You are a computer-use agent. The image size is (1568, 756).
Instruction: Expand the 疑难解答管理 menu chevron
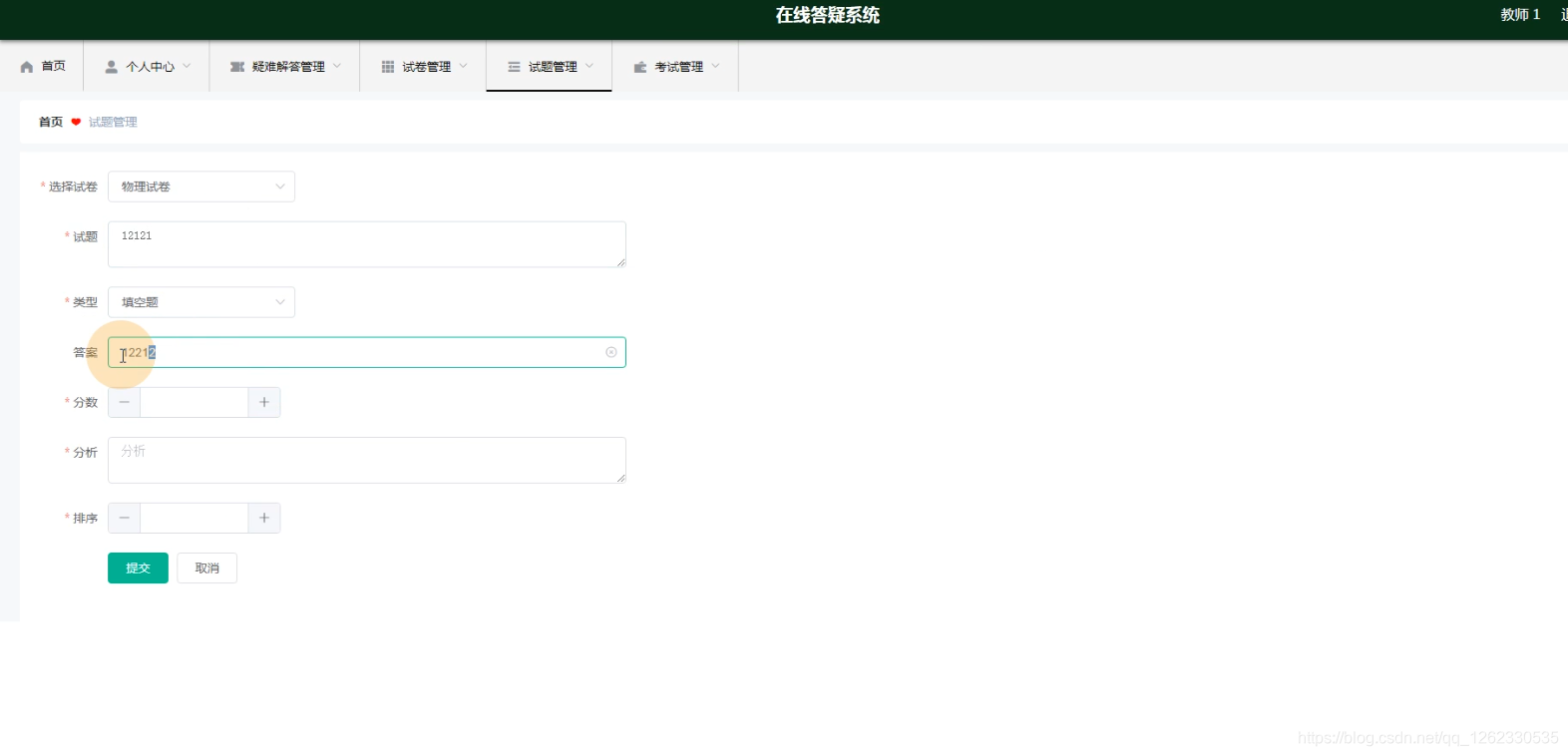point(337,66)
